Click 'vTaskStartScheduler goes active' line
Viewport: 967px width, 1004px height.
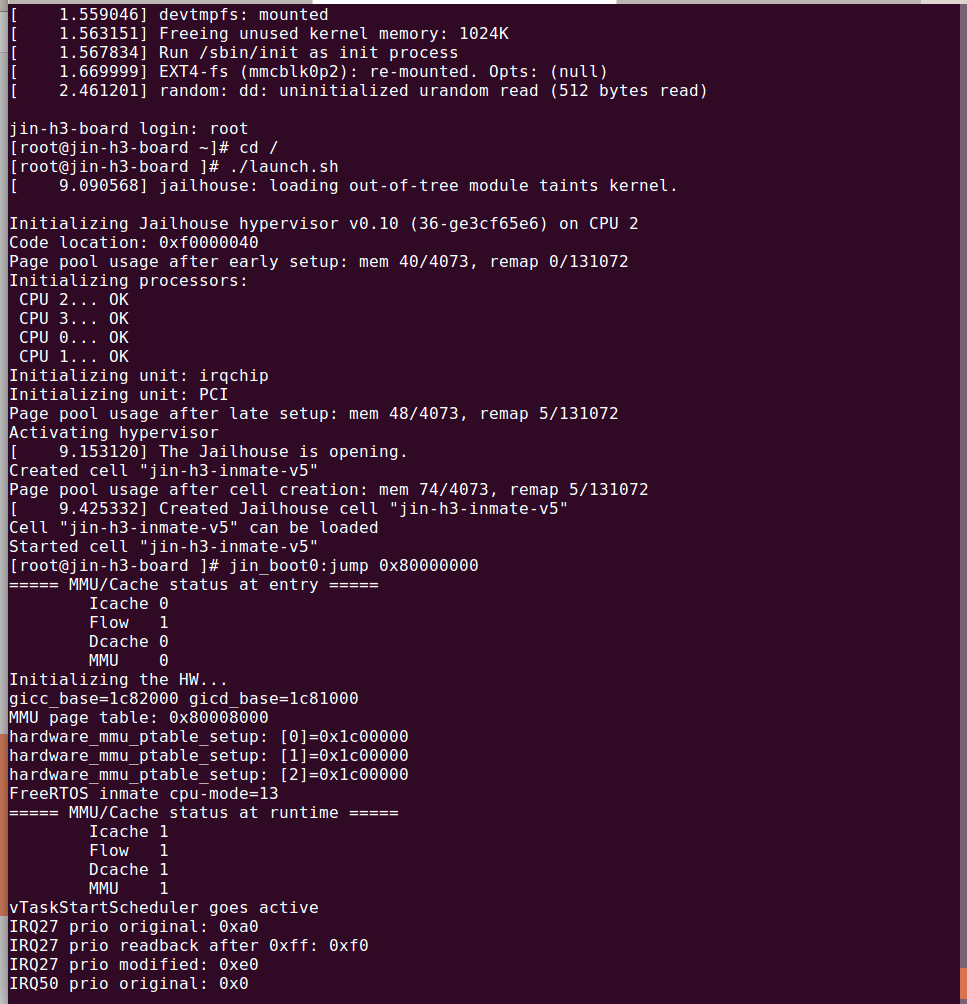click(164, 908)
